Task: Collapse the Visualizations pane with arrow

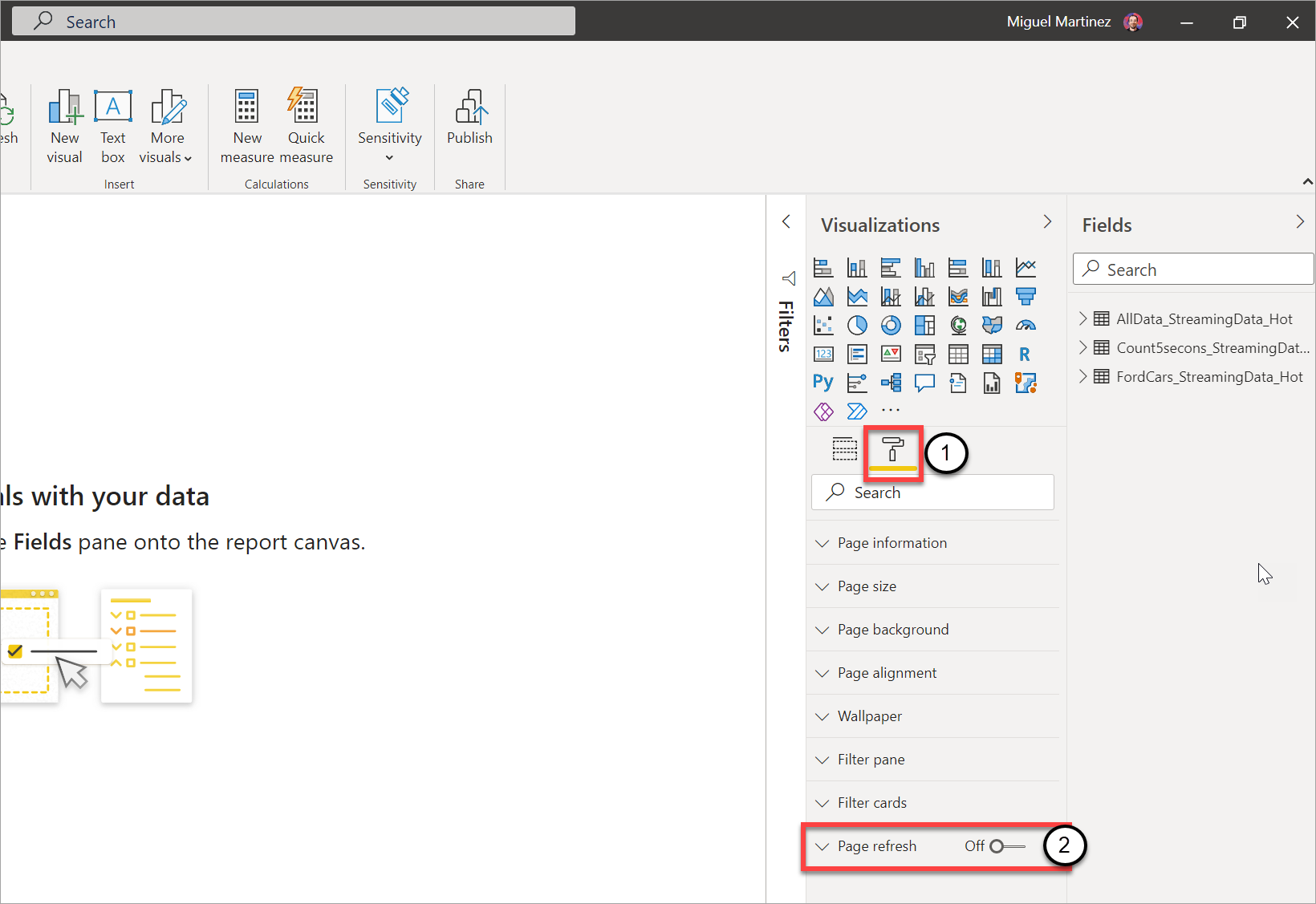Action: coord(1047,222)
